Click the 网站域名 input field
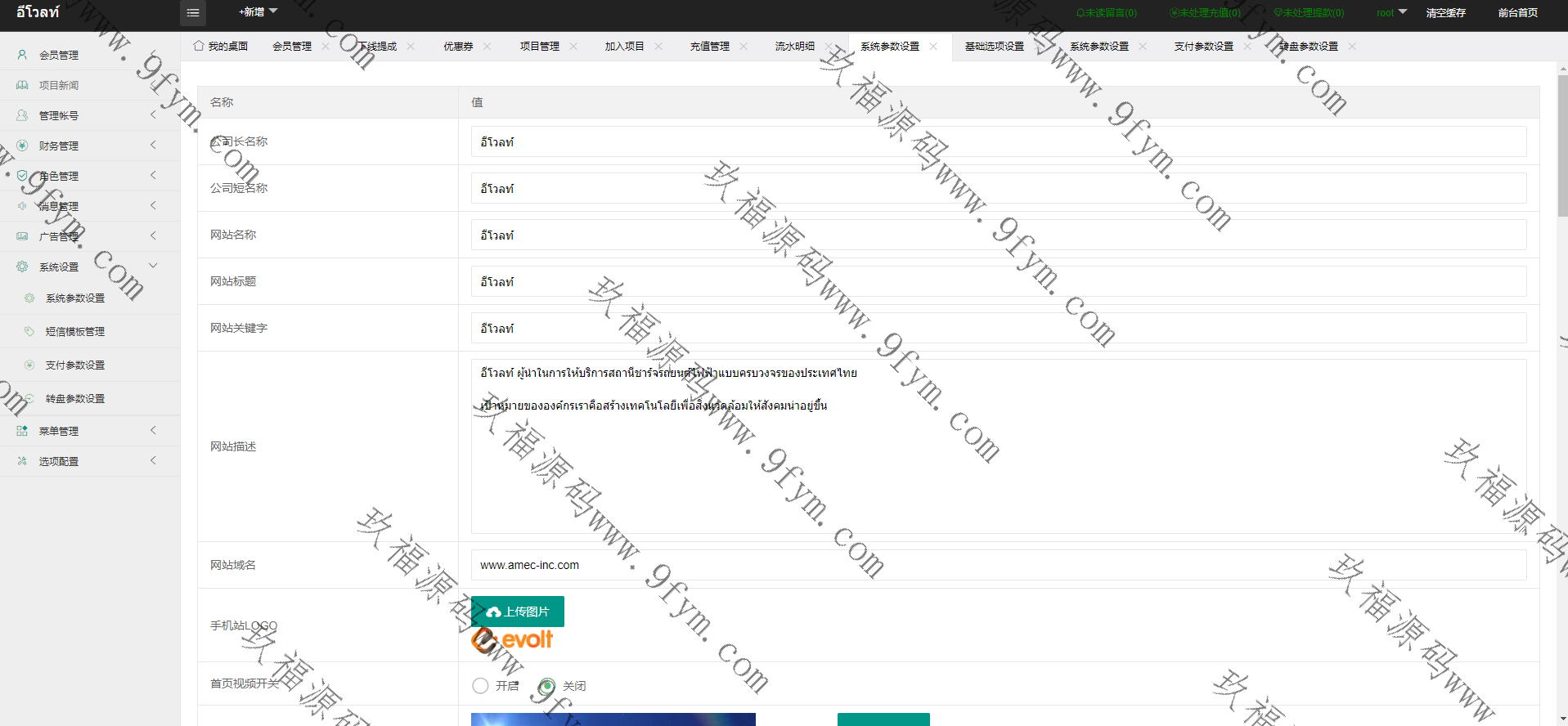 (x=998, y=565)
